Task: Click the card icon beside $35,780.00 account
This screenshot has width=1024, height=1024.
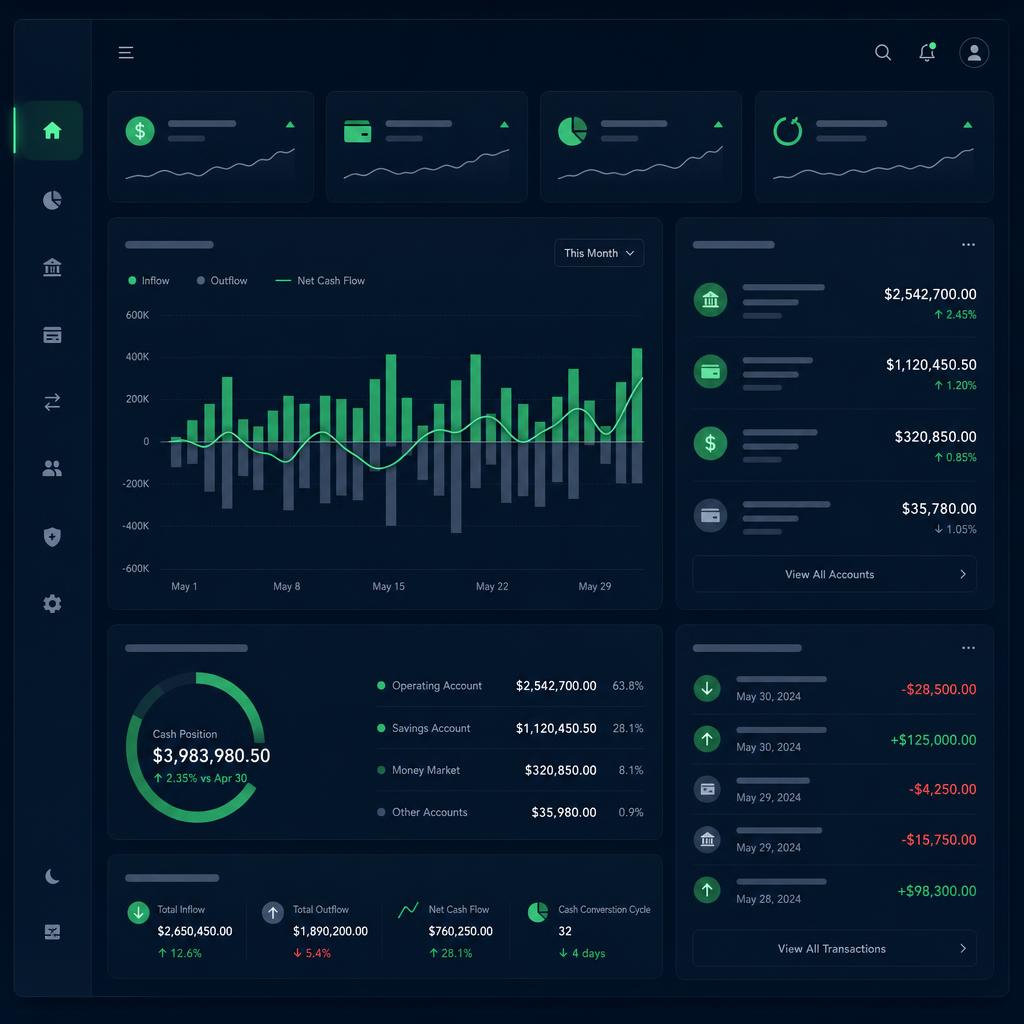Action: click(711, 515)
